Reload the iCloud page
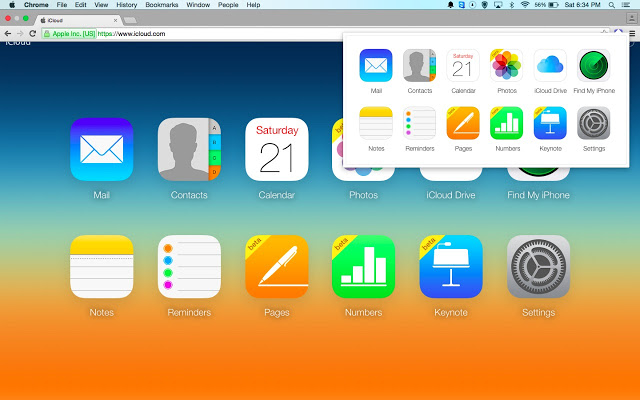 pos(33,33)
